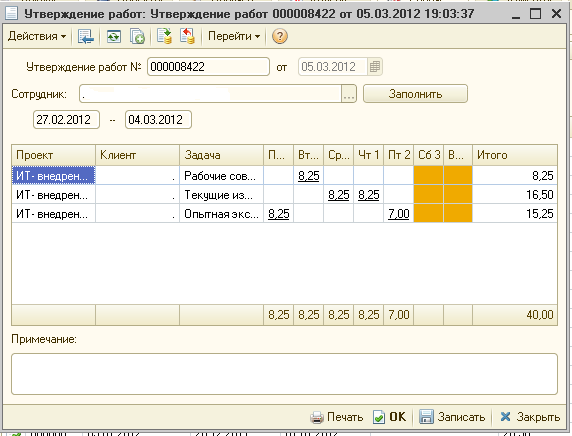Click the OK button
Viewport: 572px width, 436px height.
(389, 417)
